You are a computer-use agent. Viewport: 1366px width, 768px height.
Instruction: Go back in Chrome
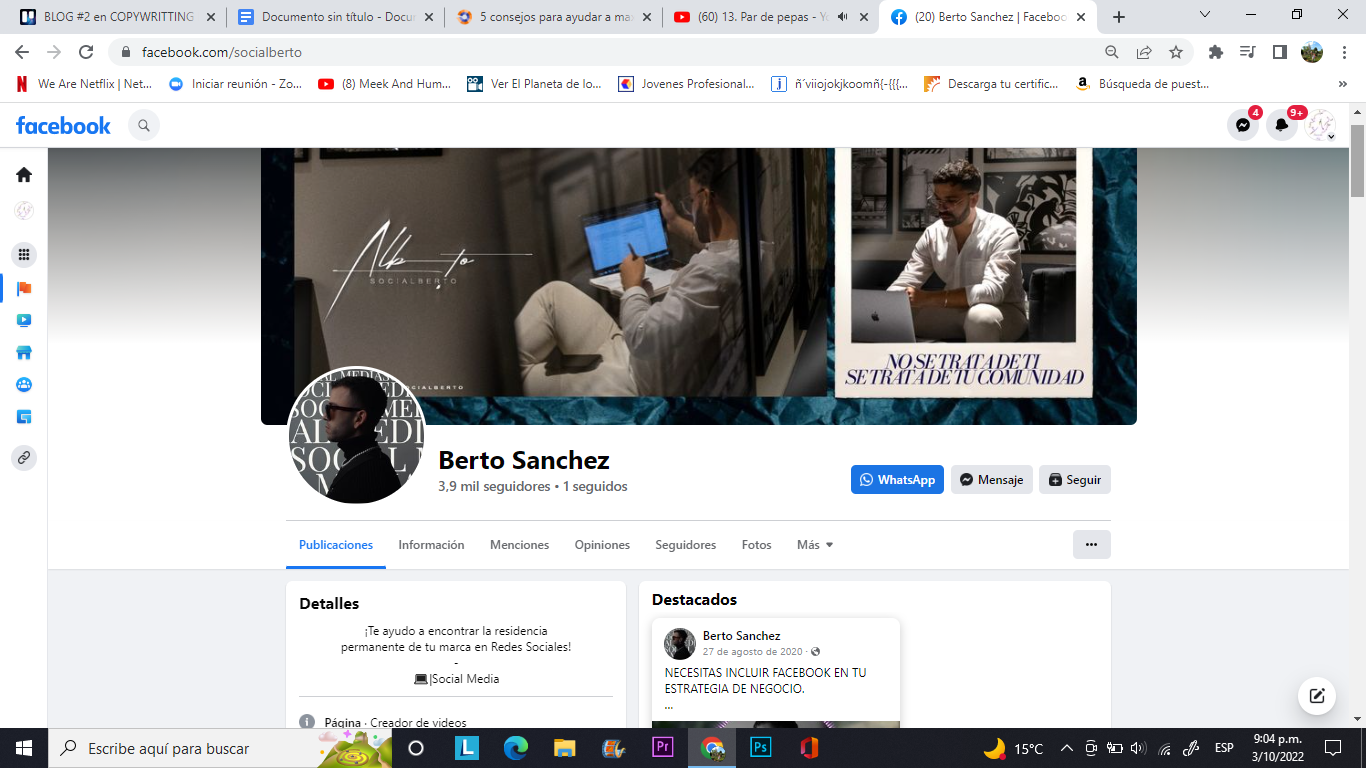tap(22, 52)
